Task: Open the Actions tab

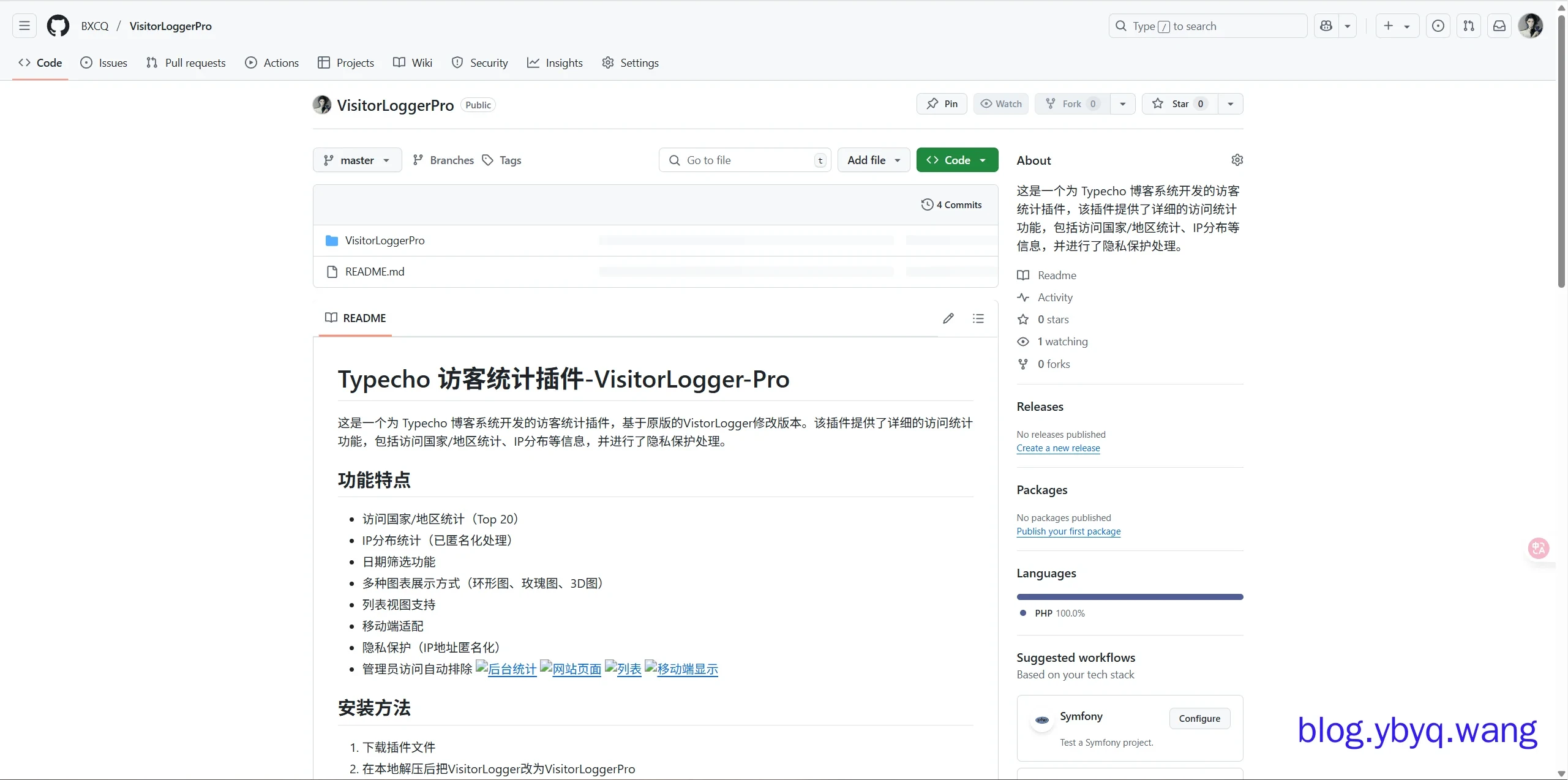Action: 272,62
